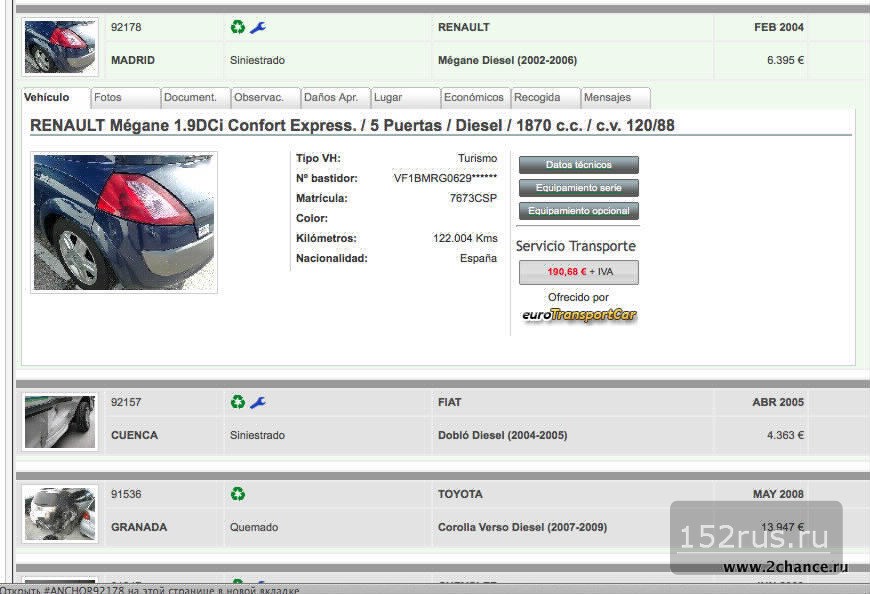The height and width of the screenshot is (594, 870).
Task: Click the Servicio Transporte heading
Action: (x=576, y=246)
